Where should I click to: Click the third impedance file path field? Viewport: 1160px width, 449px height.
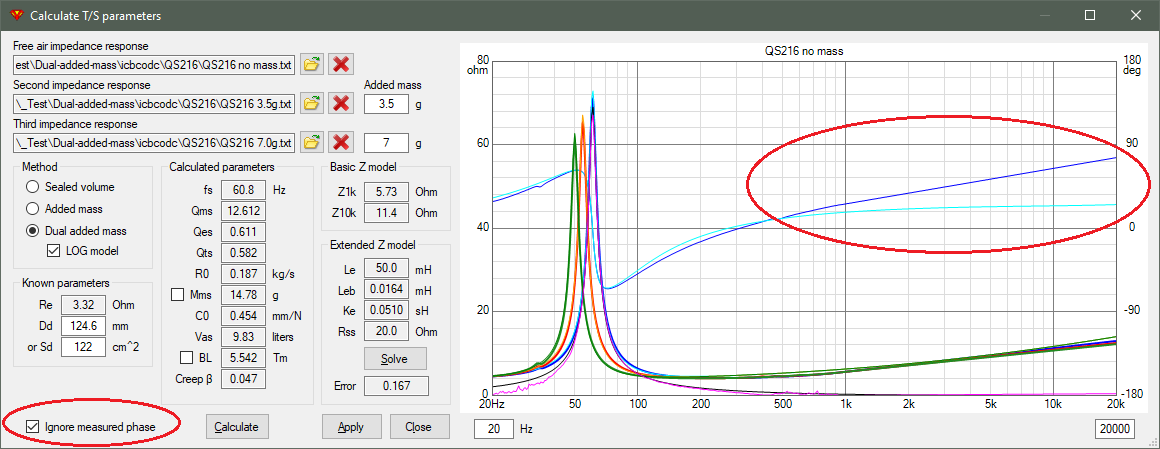click(155, 141)
